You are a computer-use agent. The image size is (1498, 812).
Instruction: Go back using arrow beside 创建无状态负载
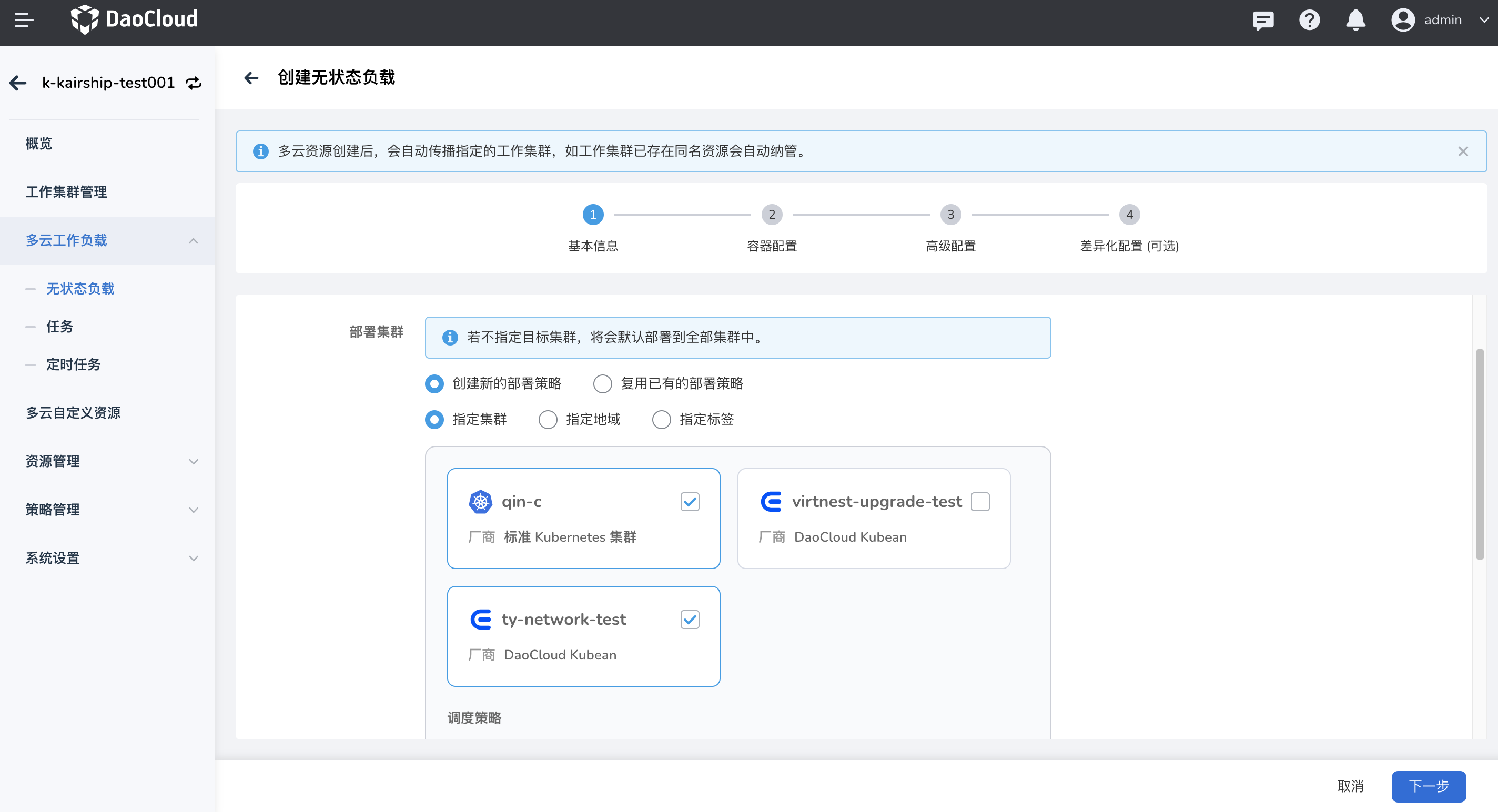click(251, 78)
